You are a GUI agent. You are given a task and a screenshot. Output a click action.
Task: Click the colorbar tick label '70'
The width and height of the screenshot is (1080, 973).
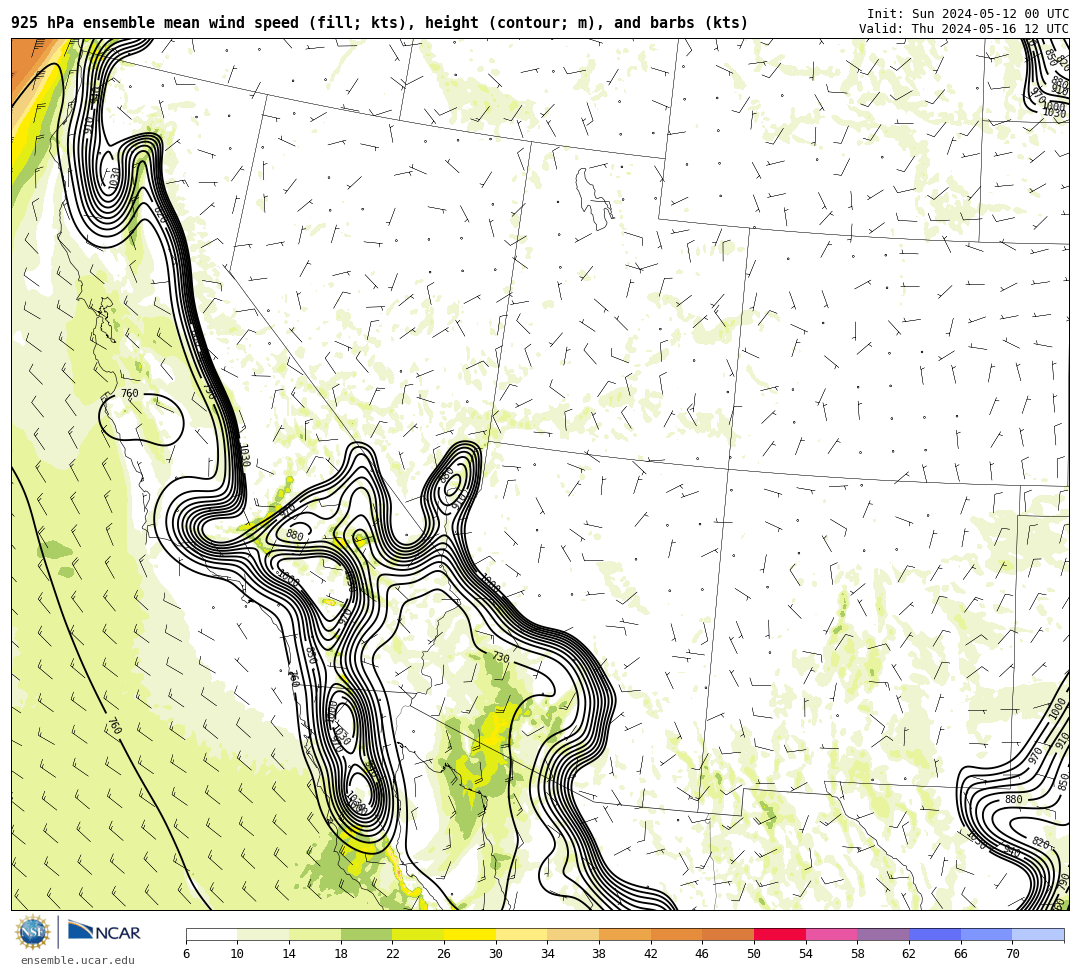1012,954
